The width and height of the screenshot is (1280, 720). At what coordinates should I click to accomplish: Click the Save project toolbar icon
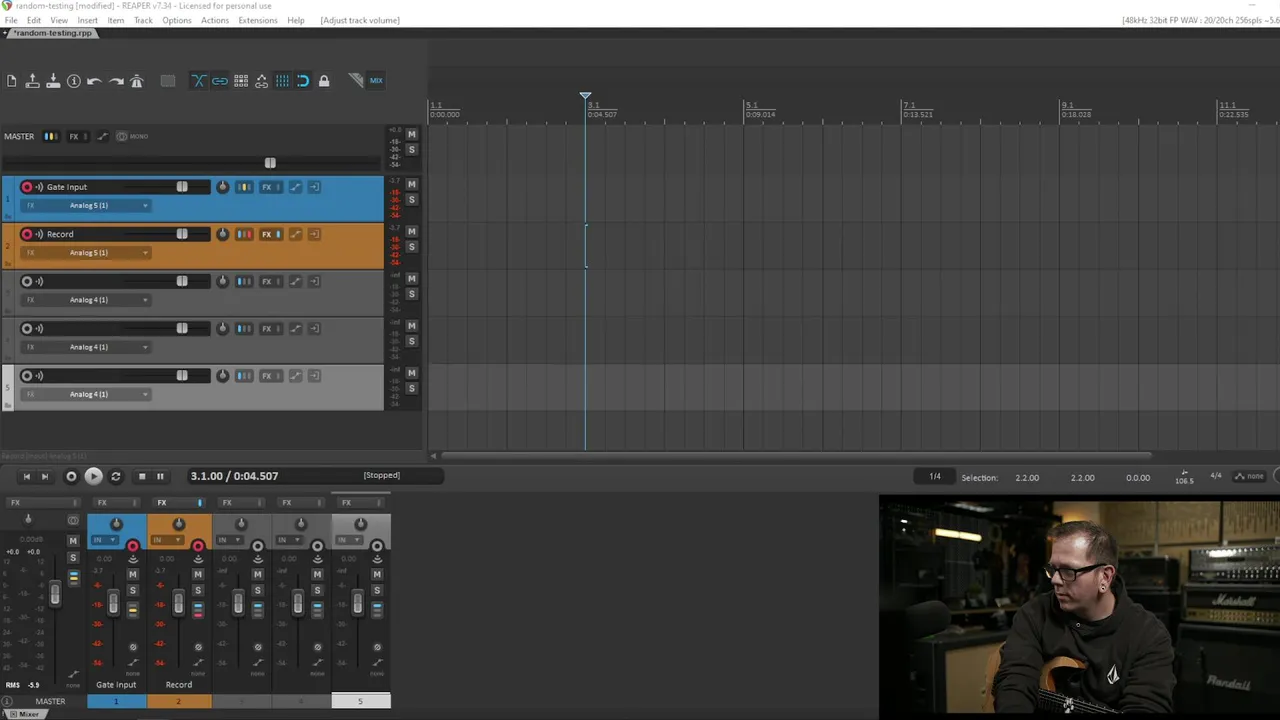pyautogui.click(x=53, y=81)
